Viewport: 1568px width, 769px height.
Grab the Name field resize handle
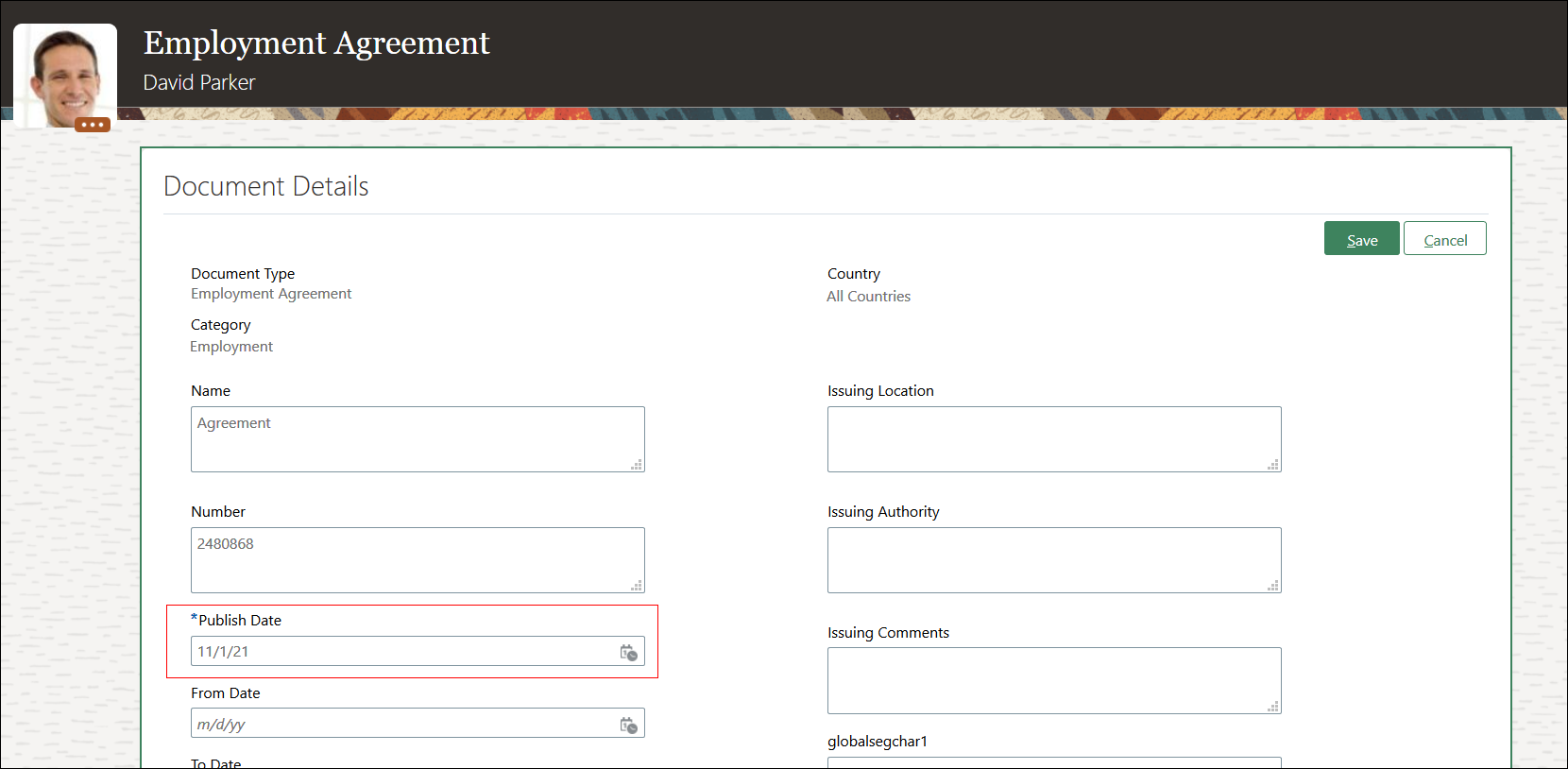pos(638,465)
